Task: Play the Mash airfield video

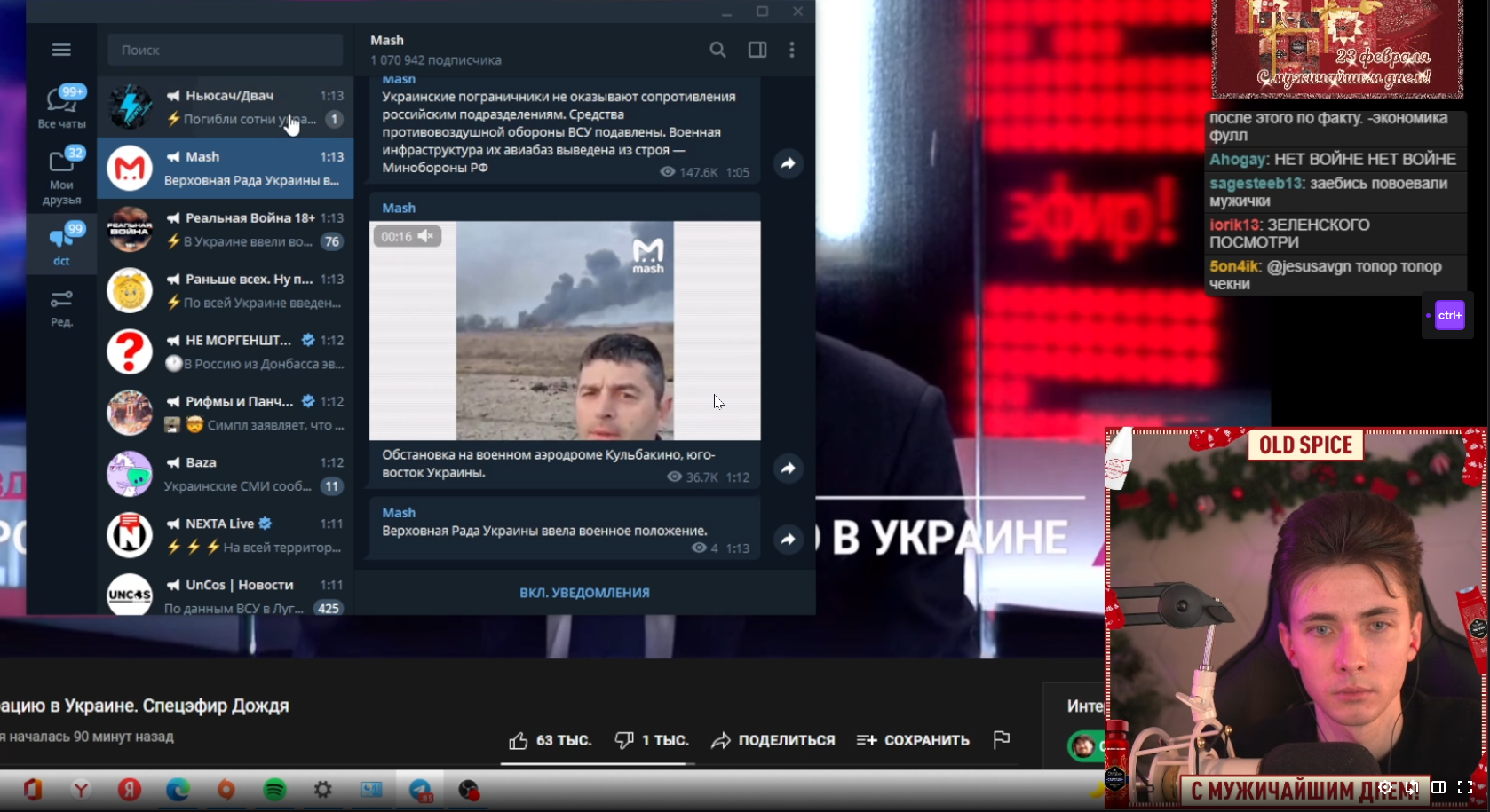Action: tap(565, 330)
